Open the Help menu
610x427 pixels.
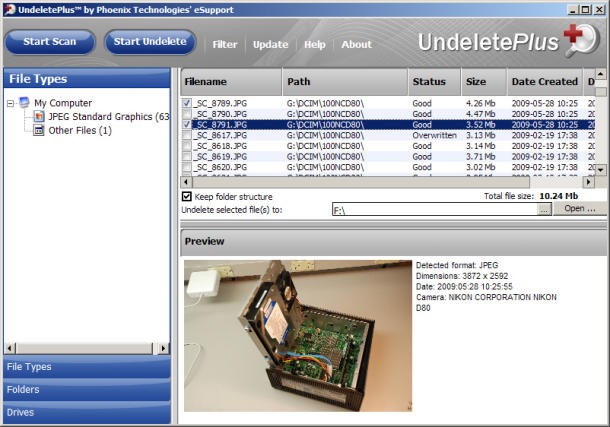coord(315,45)
